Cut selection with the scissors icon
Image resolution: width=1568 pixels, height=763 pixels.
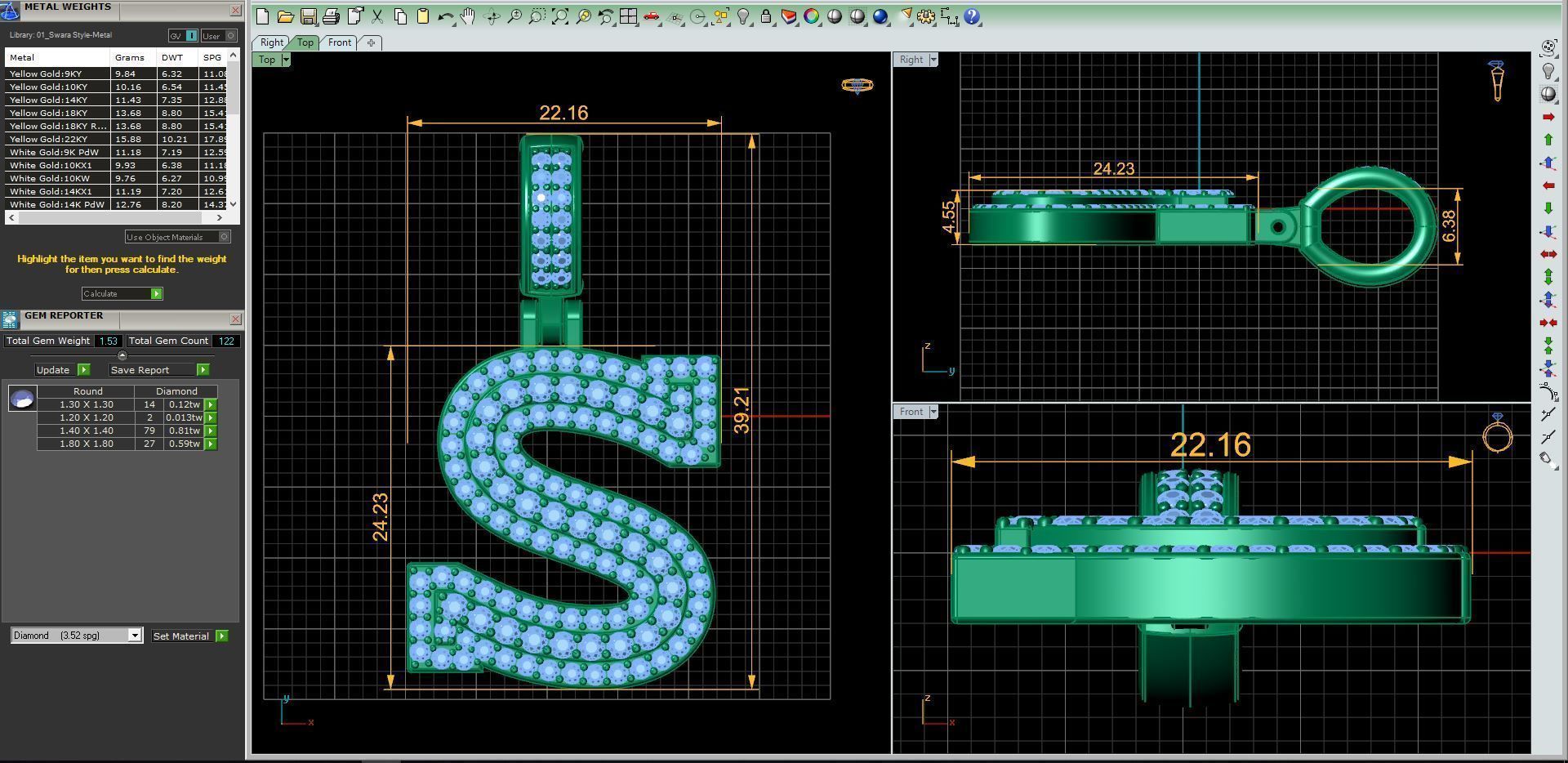[x=377, y=16]
